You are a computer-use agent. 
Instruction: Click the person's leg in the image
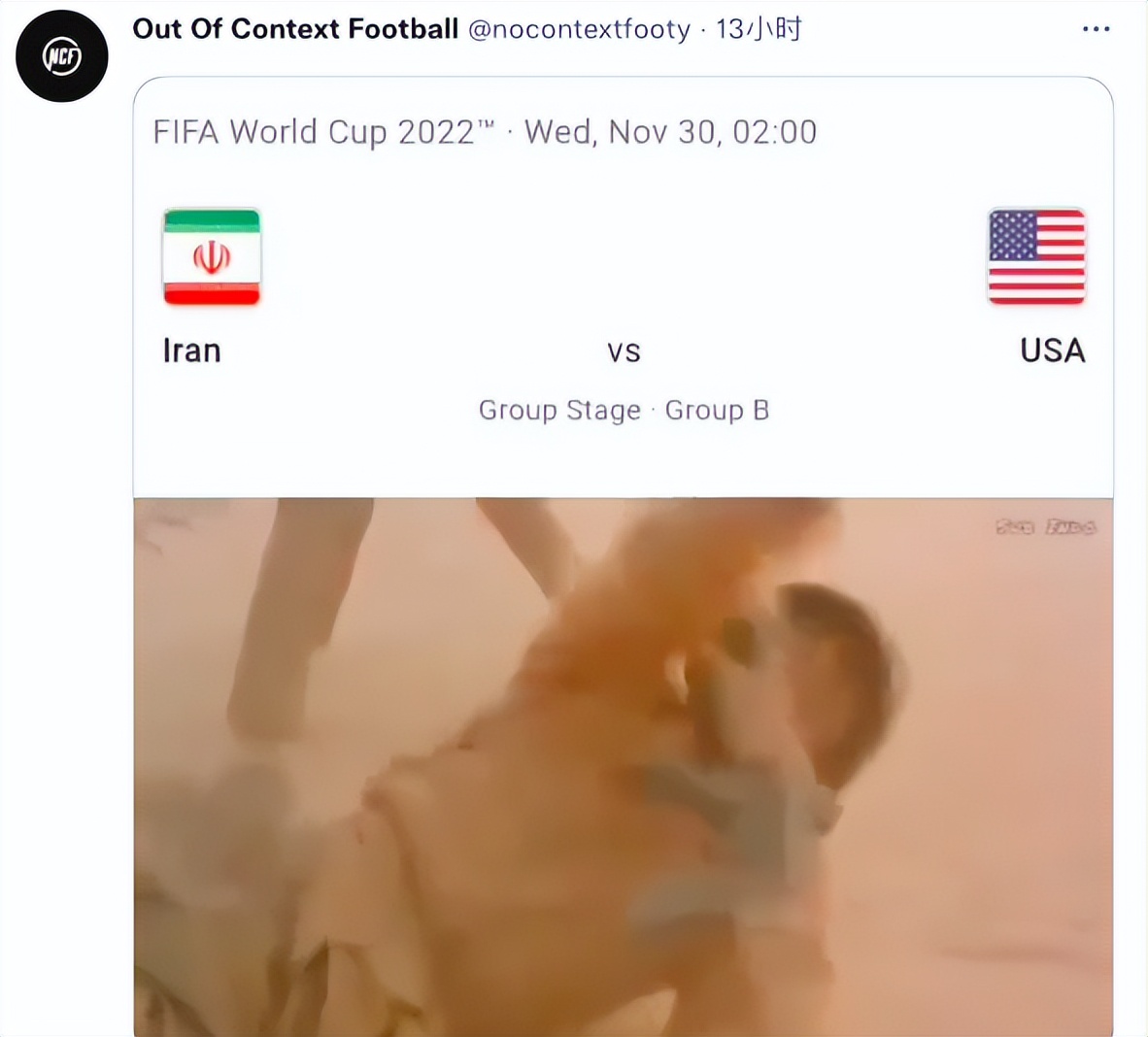pos(291,612)
